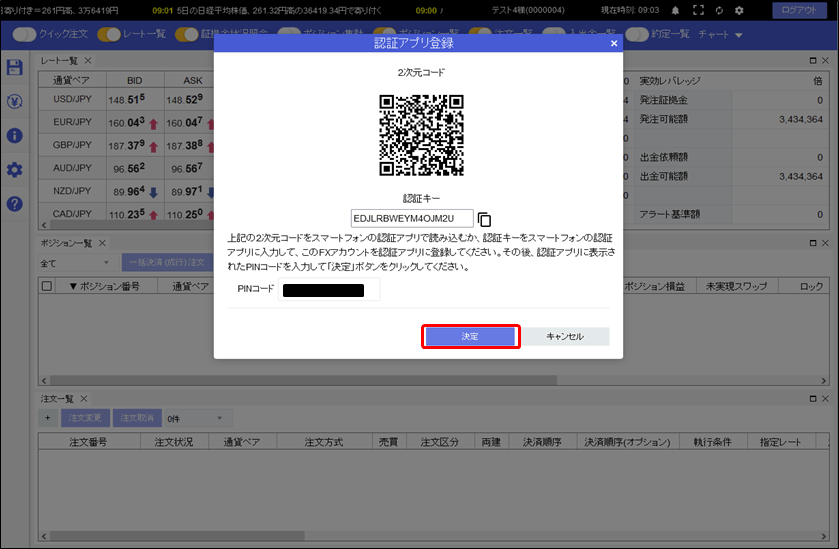839x549 pixels.
Task: Toggle the クイック注文 switch
Action: 24,34
